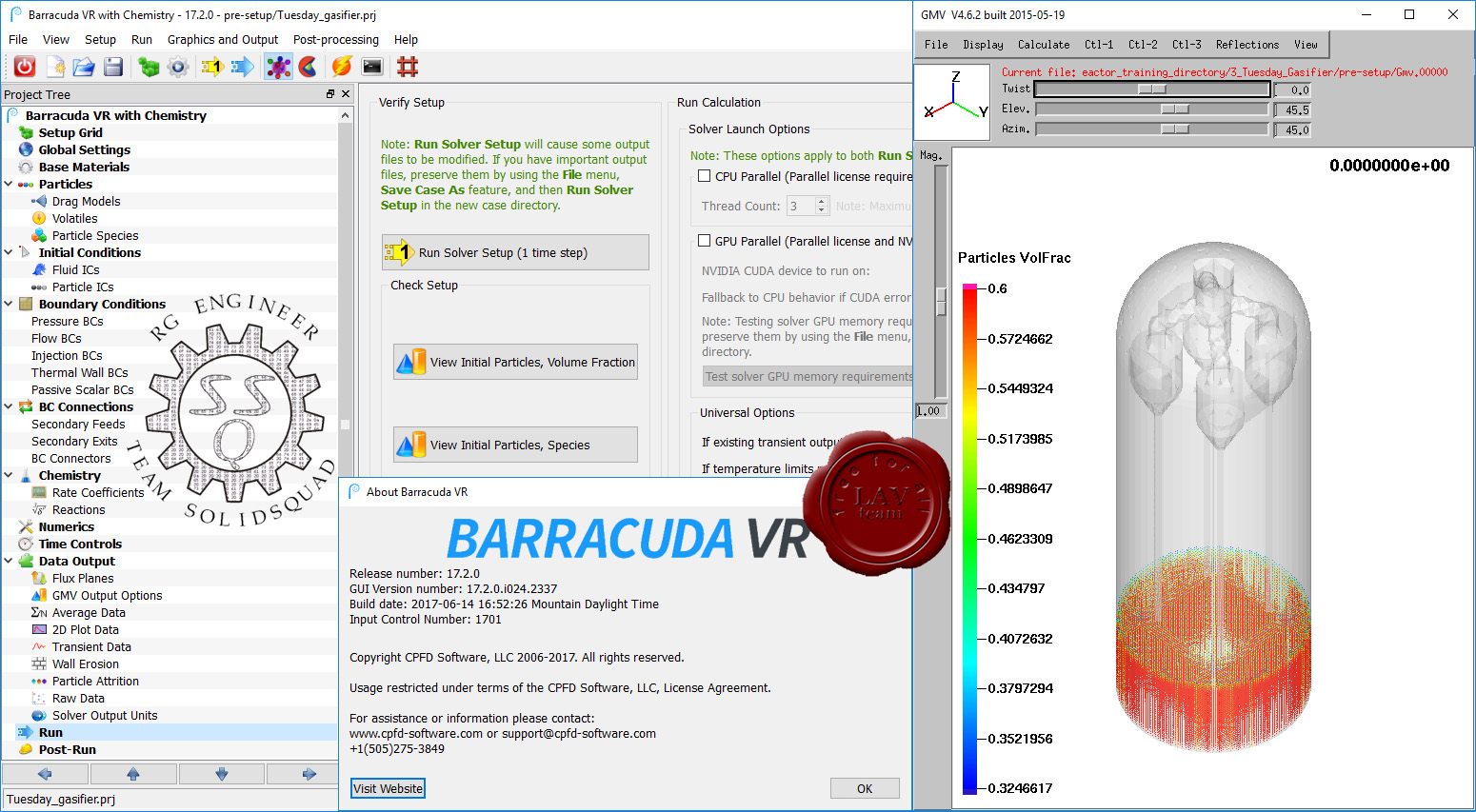The width and height of the screenshot is (1476, 812).
Task: Click OK in About Barracuda dialog
Action: click(x=865, y=788)
